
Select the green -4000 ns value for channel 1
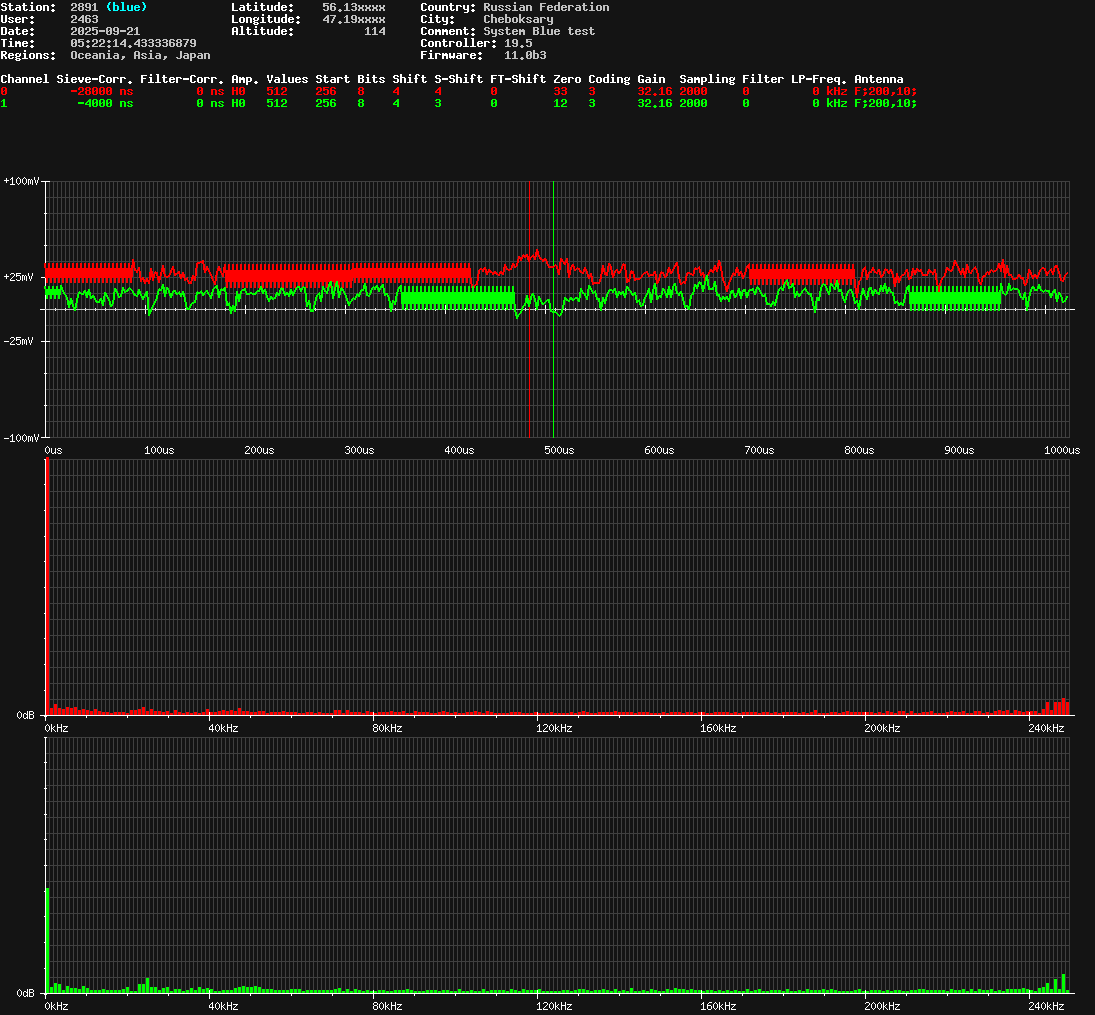[x=104, y=103]
